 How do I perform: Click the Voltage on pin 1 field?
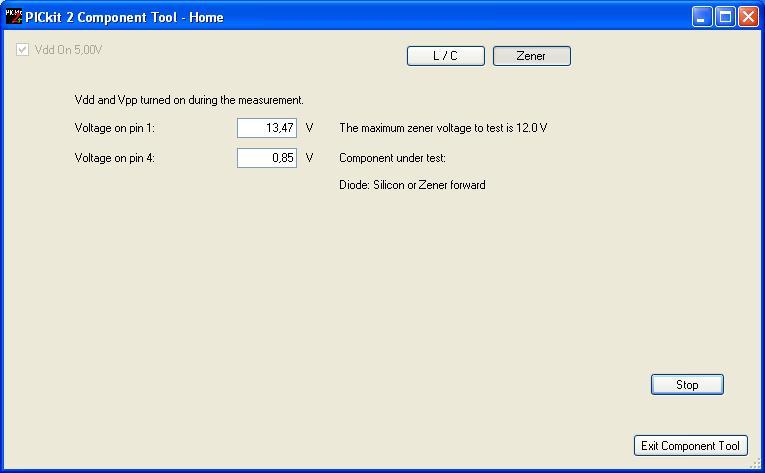click(x=267, y=128)
